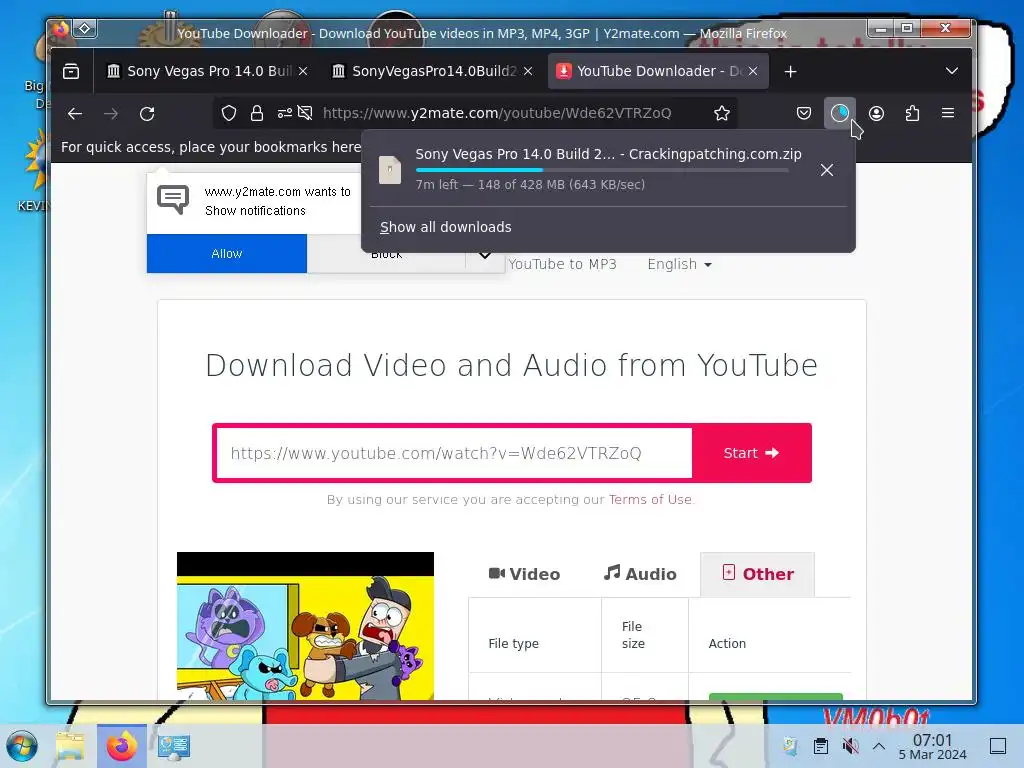Click the Firefox taskbar icon
Viewport: 1024px width, 768px height.
(x=121, y=746)
